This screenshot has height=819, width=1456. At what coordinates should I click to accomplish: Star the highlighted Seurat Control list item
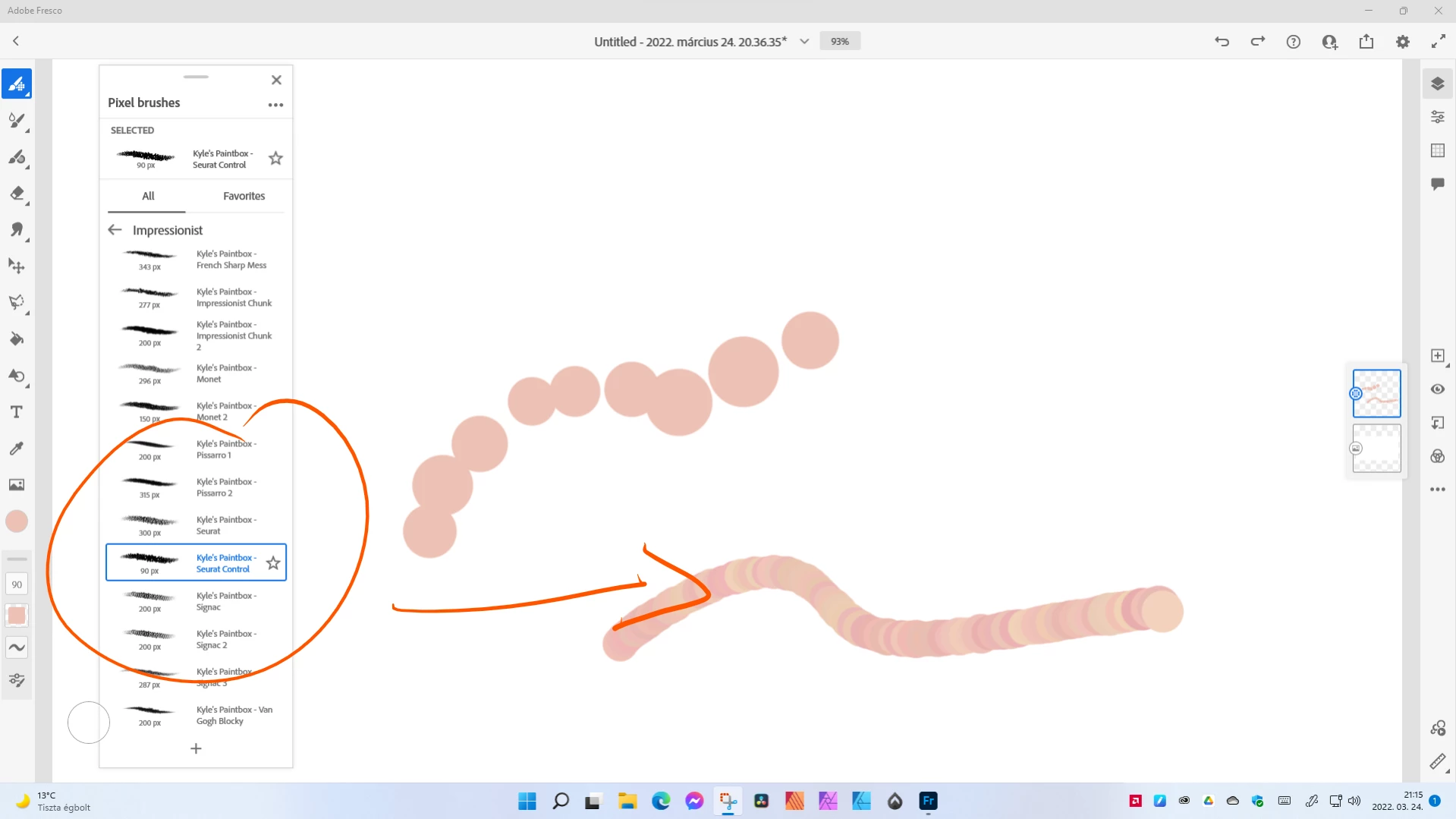(273, 562)
